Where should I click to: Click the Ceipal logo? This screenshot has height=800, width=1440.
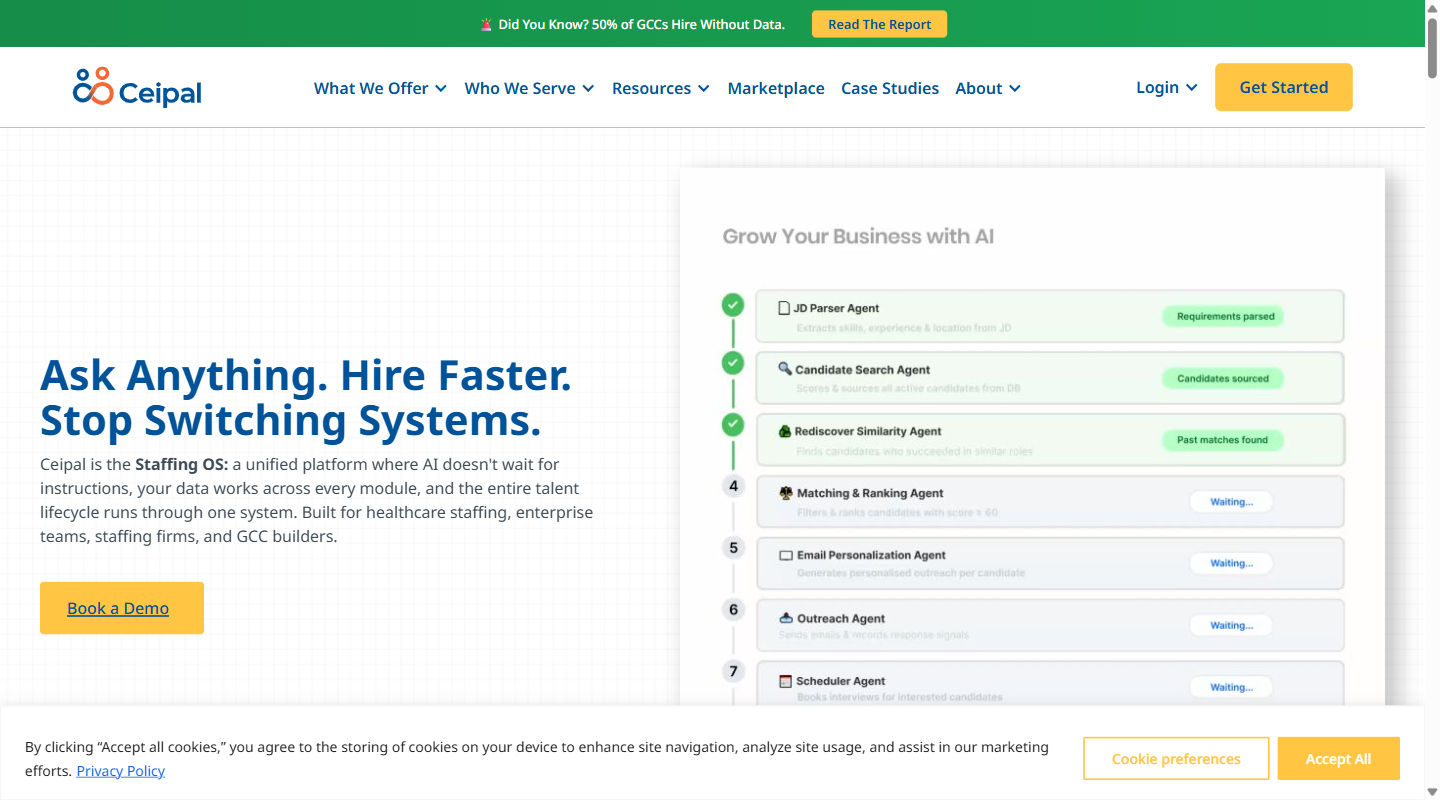[x=137, y=87]
